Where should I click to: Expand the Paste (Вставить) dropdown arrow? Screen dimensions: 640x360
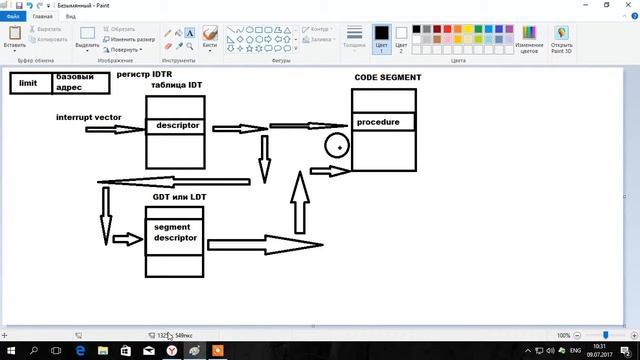(x=15, y=51)
